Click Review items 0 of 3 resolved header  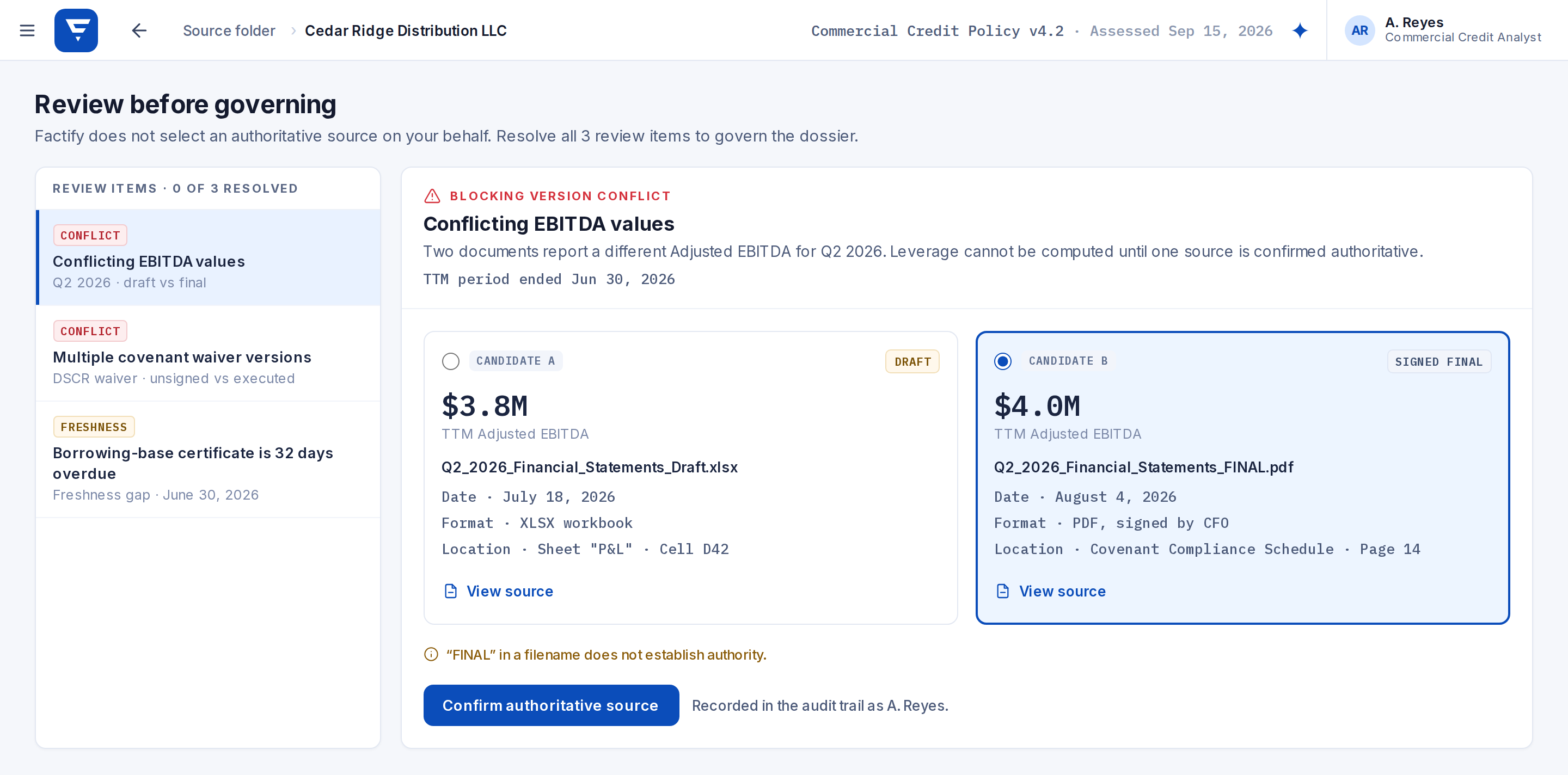175,188
